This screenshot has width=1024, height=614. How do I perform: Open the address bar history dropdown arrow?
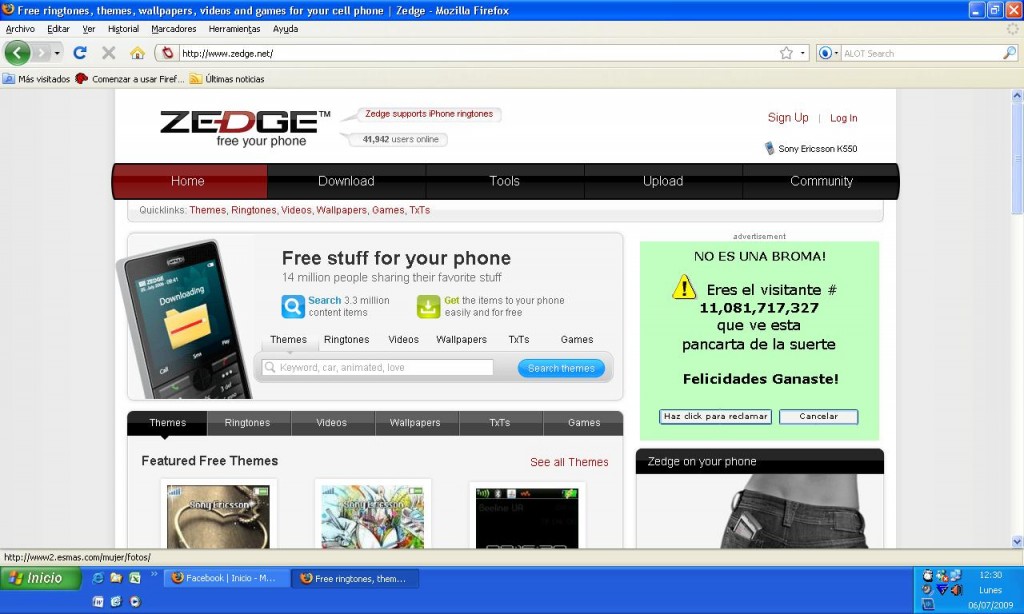point(803,53)
